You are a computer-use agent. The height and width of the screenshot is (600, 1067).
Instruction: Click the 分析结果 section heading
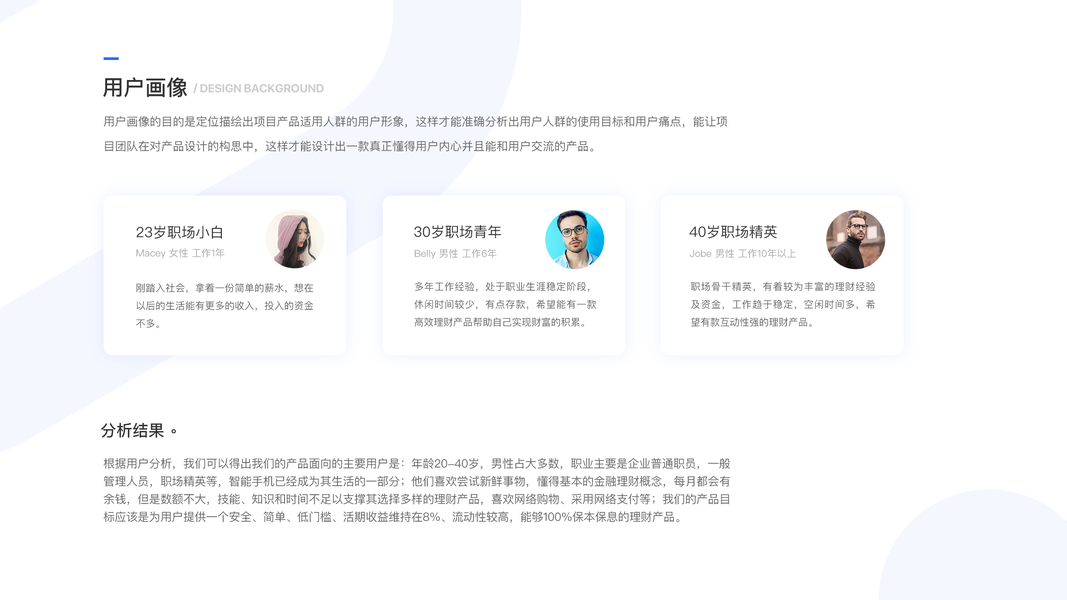coord(133,431)
